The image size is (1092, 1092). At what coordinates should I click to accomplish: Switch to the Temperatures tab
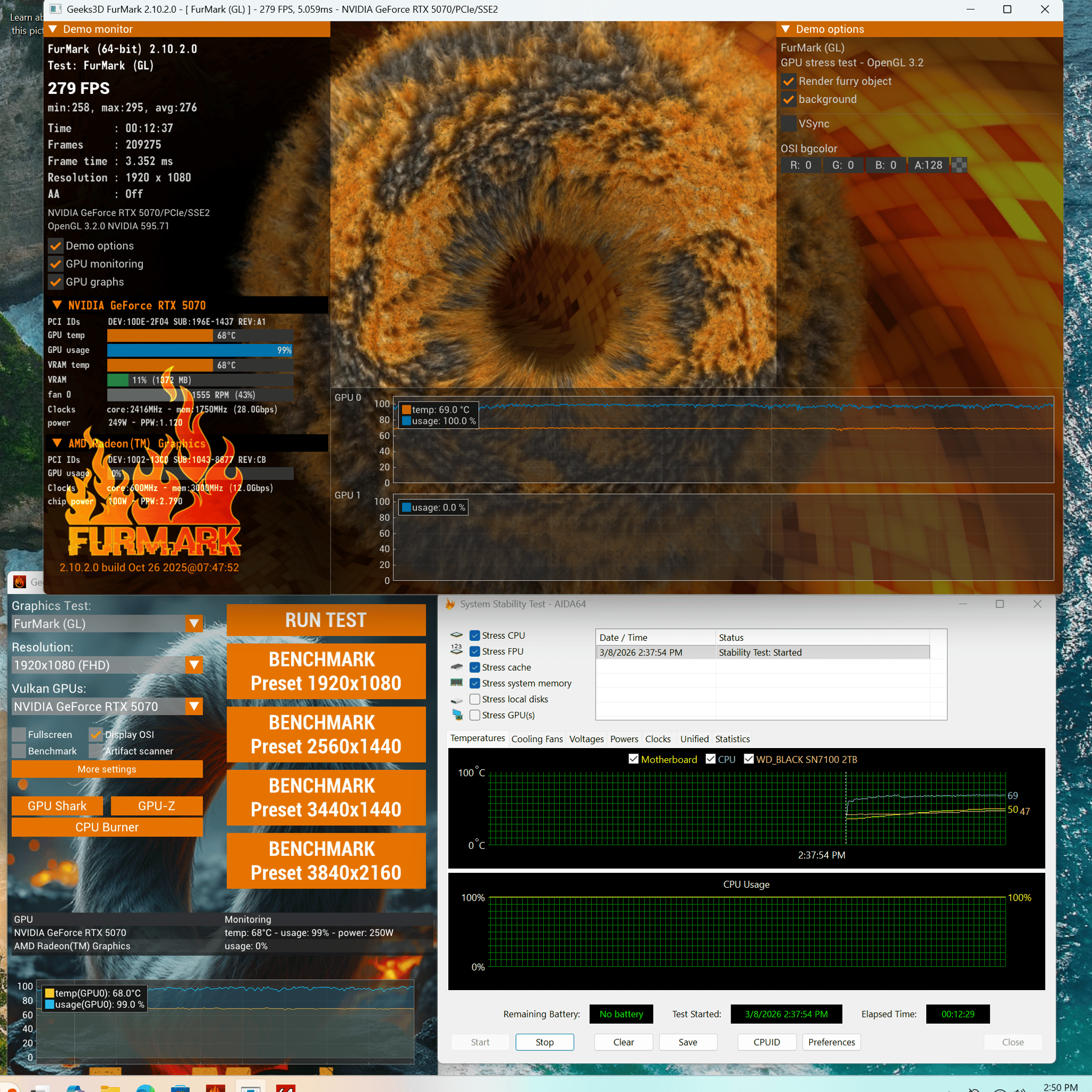point(478,738)
